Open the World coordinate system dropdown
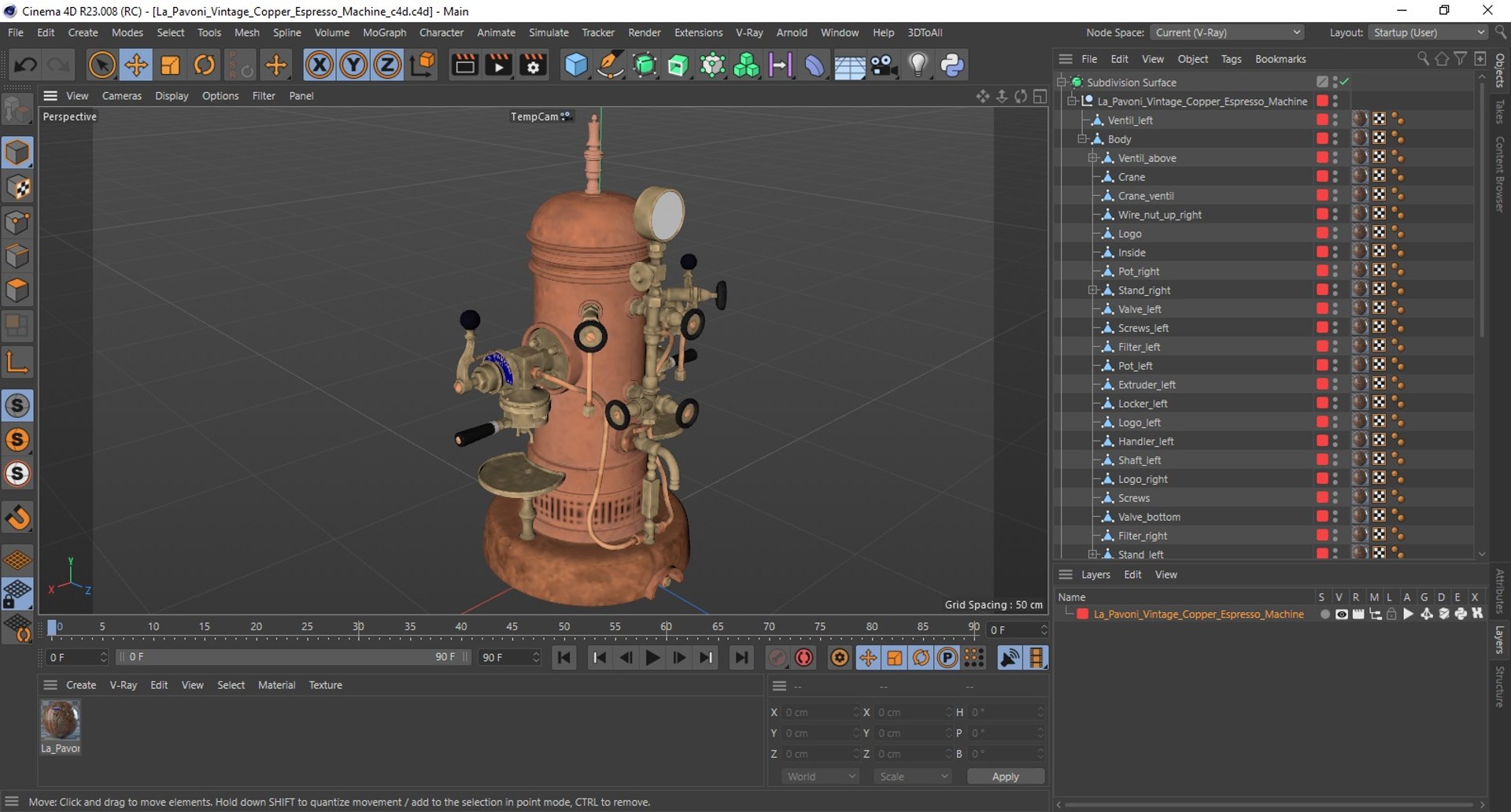The height and width of the screenshot is (812, 1511). click(x=820, y=776)
